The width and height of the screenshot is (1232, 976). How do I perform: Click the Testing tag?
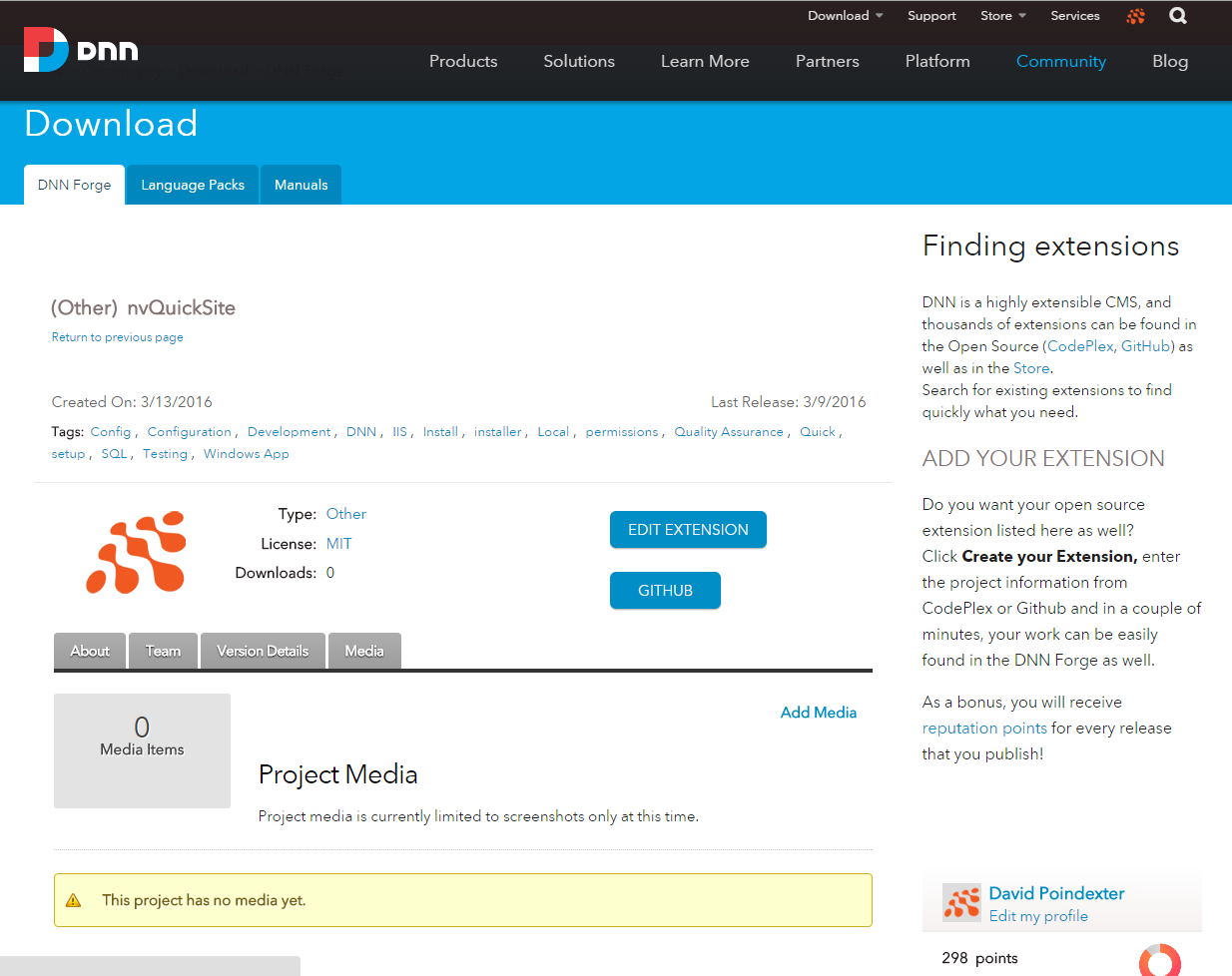coord(165,454)
